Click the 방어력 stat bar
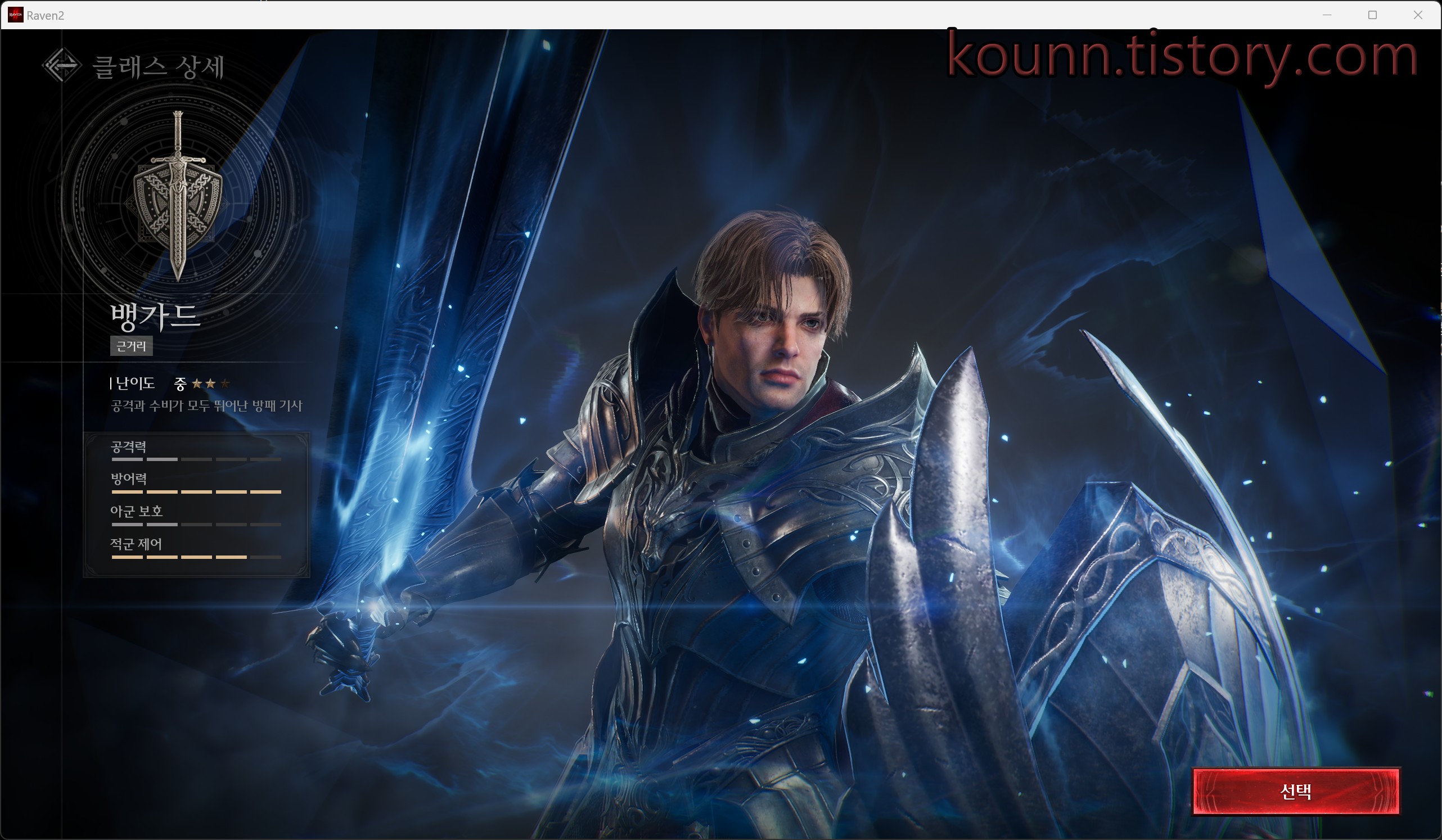 click(196, 491)
